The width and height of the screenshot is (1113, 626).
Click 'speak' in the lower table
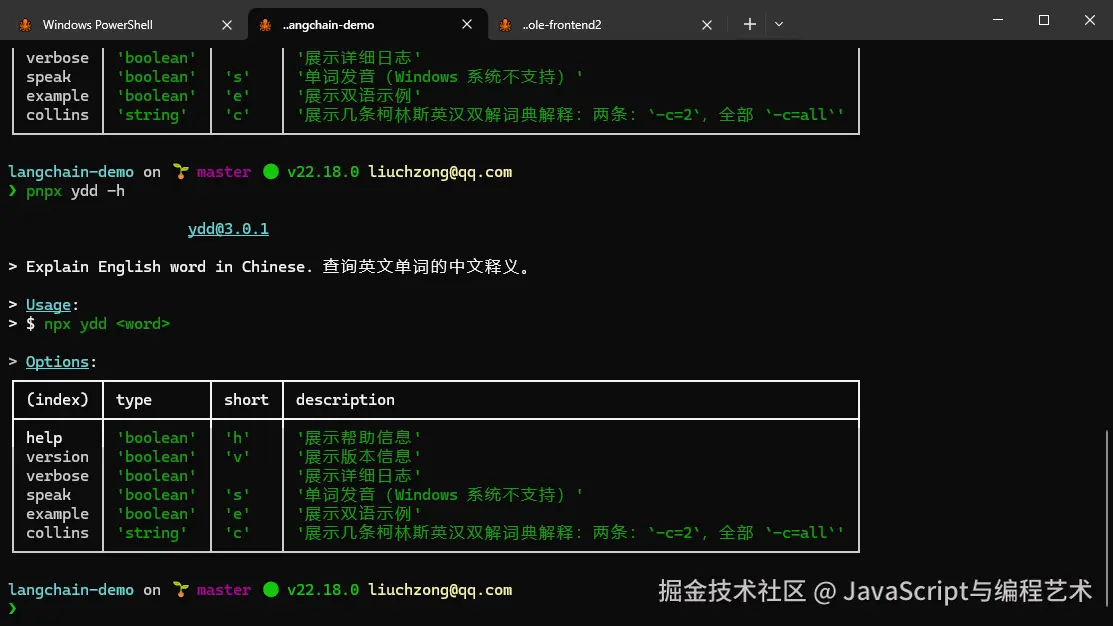(x=48, y=495)
